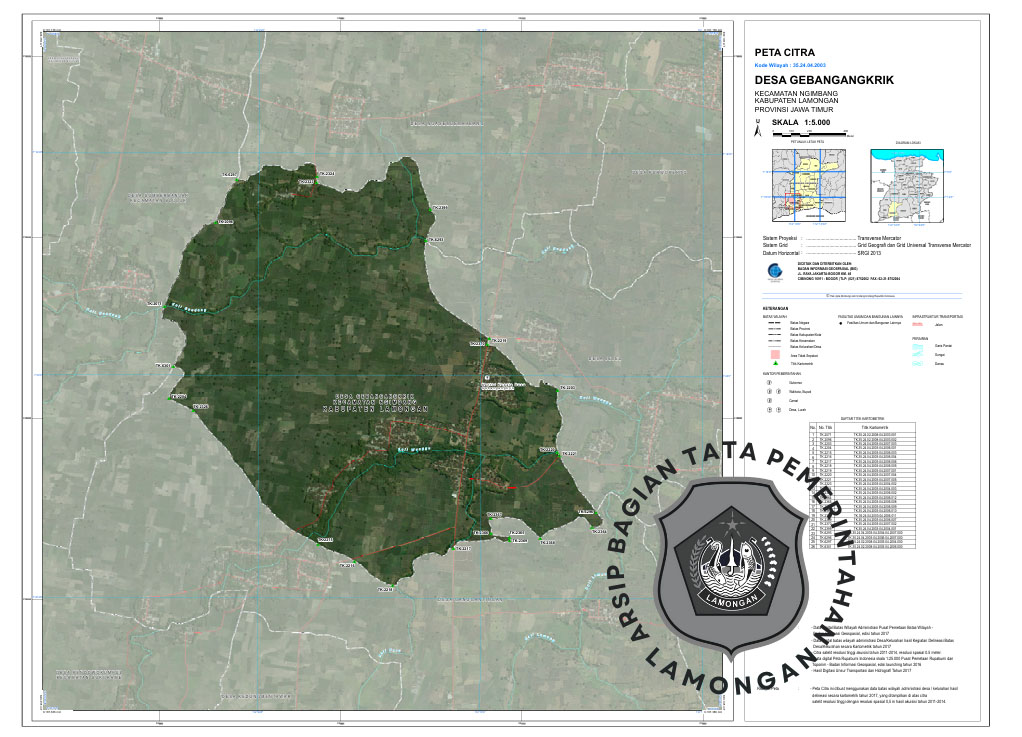
Task: Click the Kabupaten Lamongan label on the map
Action: (x=375, y=410)
